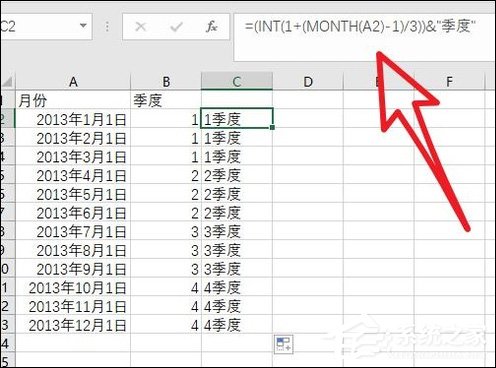Select 1季度 cell beside 2013年3月1日
Viewport: 496px width, 368px height.
[x=237, y=157]
